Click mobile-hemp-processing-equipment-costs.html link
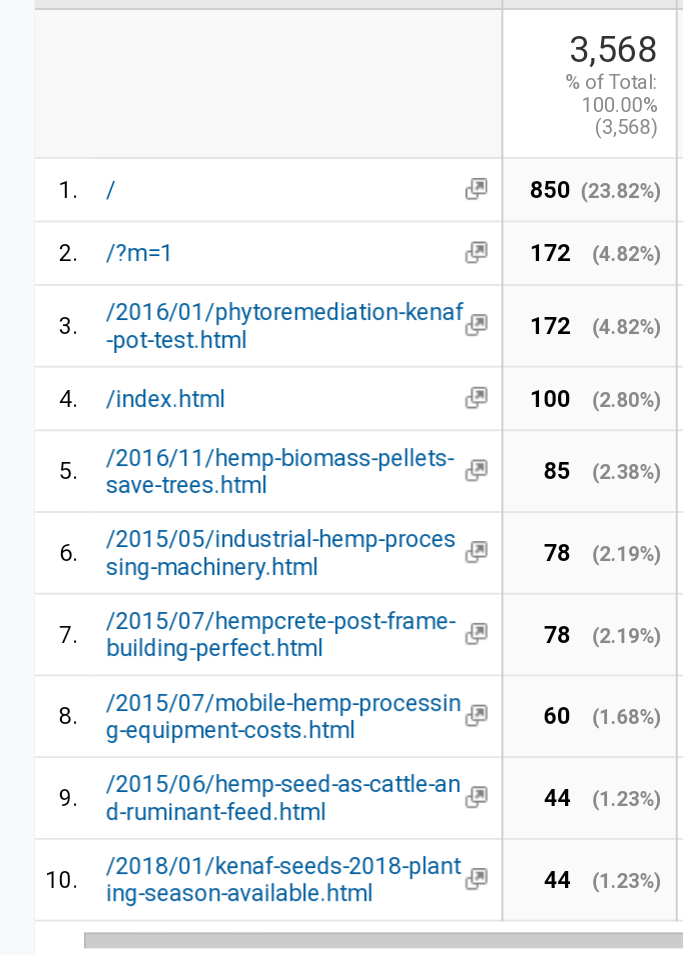 (283, 716)
